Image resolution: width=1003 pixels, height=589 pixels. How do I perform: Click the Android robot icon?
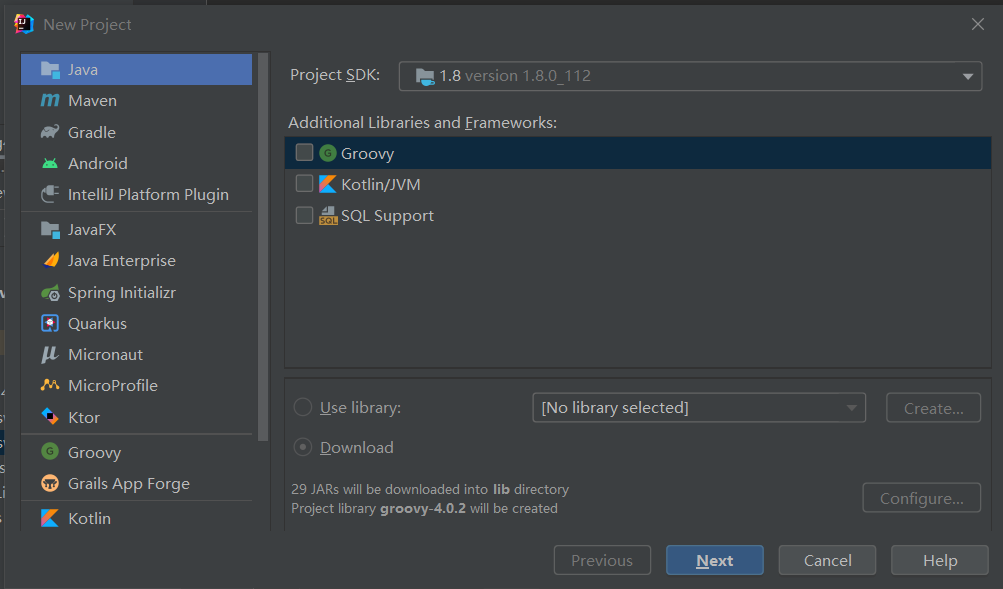point(50,164)
